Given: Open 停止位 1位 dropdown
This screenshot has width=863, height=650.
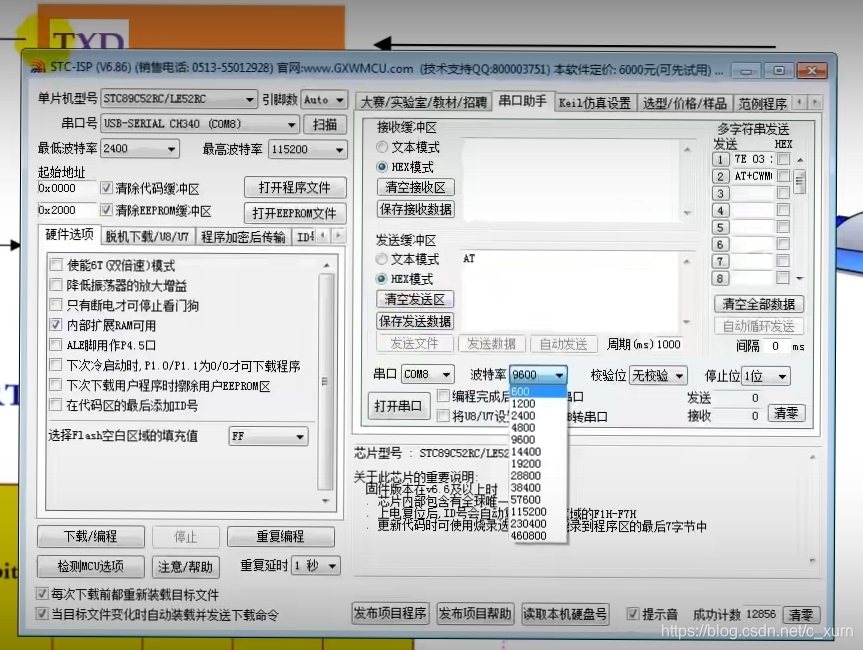Looking at the screenshot, I should click(x=766, y=376).
